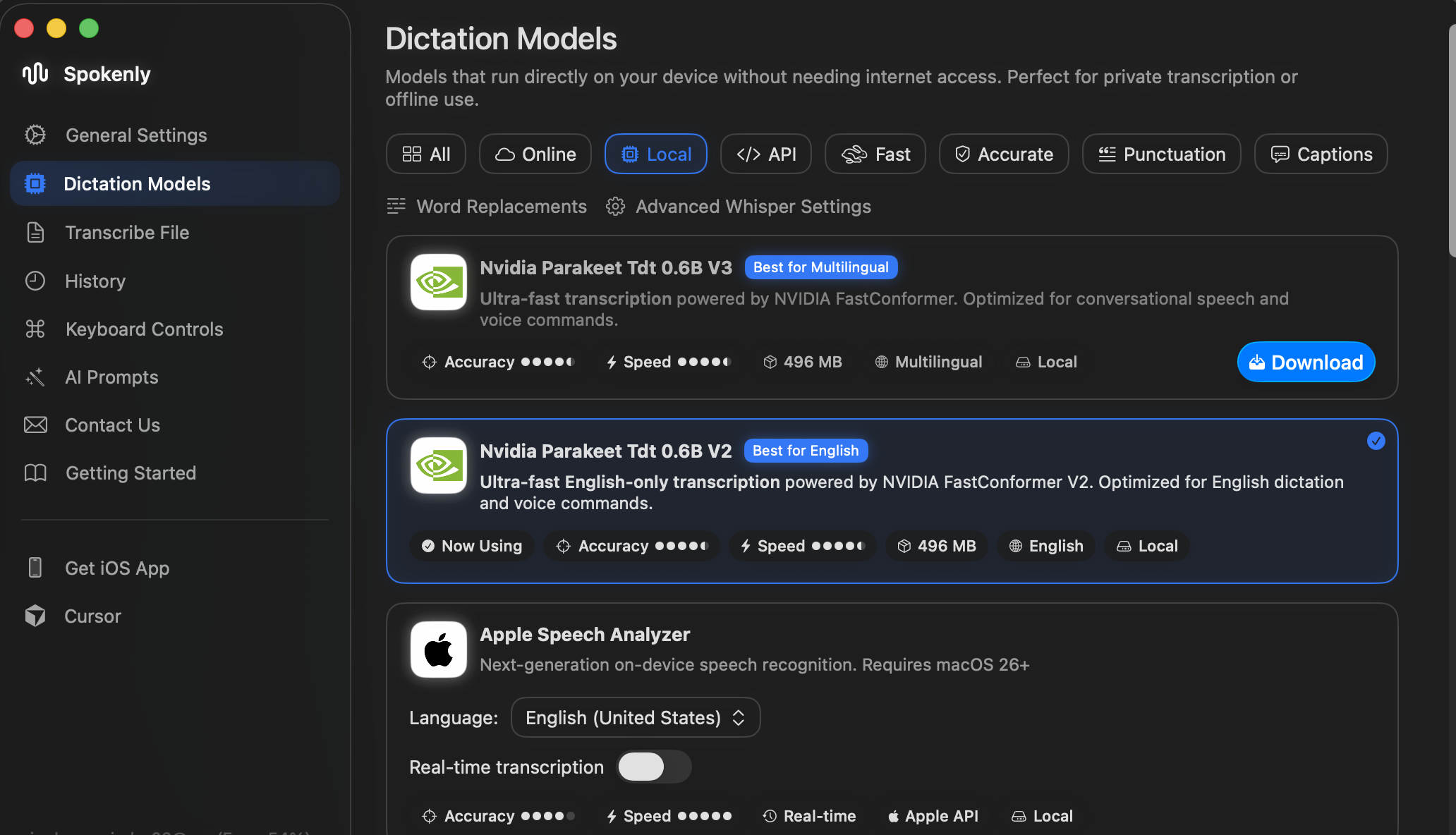Click the selected checkmark on Parakeet V2

pos(1376,441)
